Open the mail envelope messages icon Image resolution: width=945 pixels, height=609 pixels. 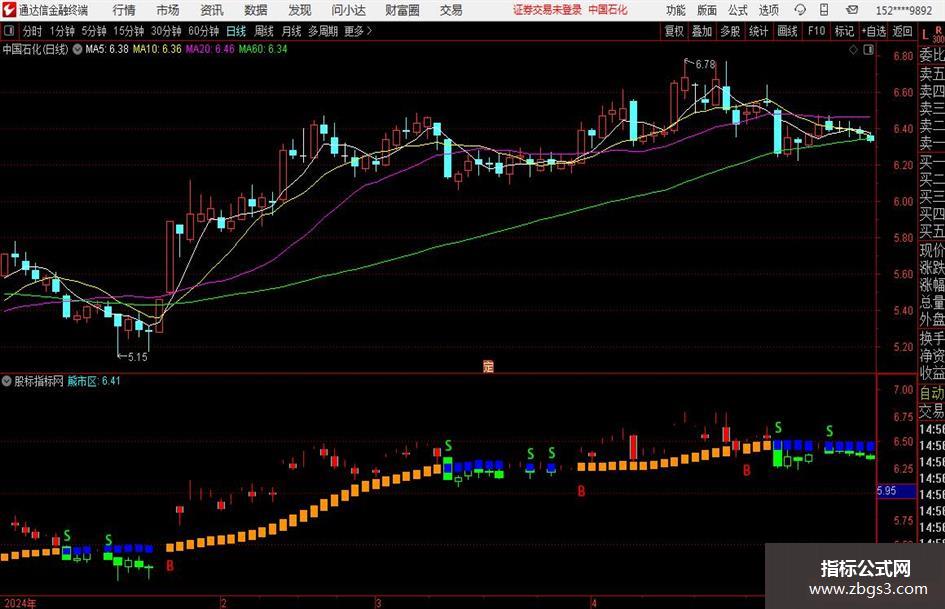[852, 10]
